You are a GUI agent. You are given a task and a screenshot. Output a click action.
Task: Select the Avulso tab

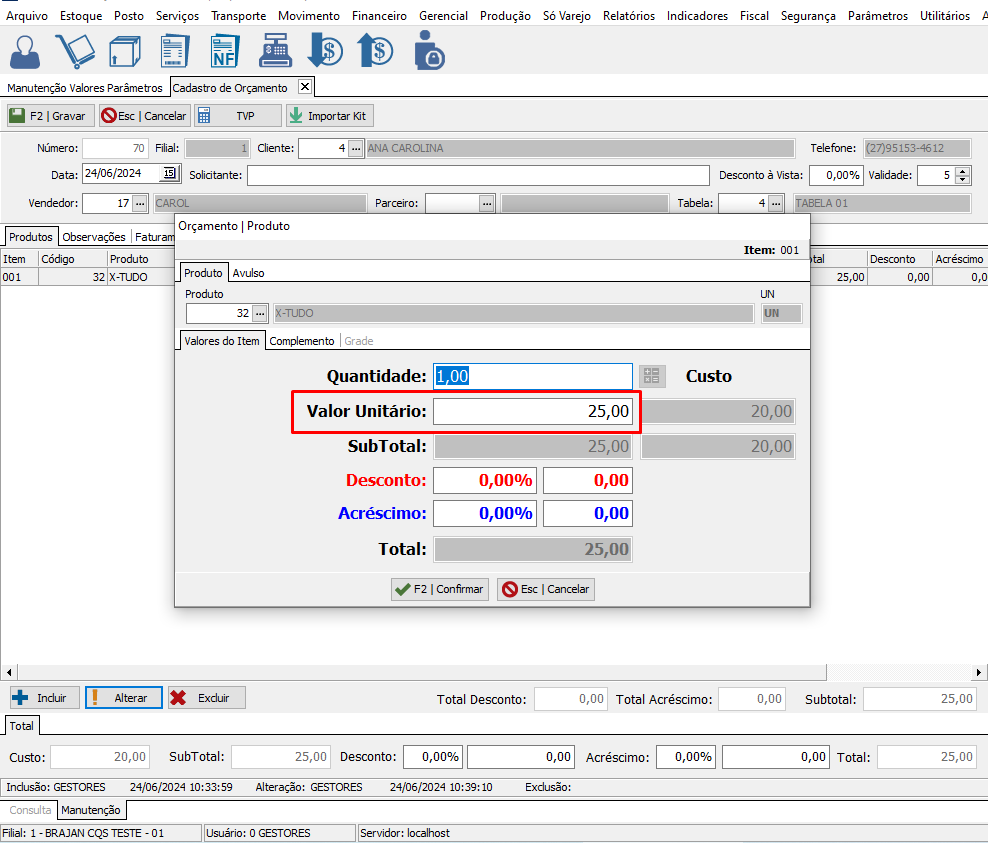[248, 272]
